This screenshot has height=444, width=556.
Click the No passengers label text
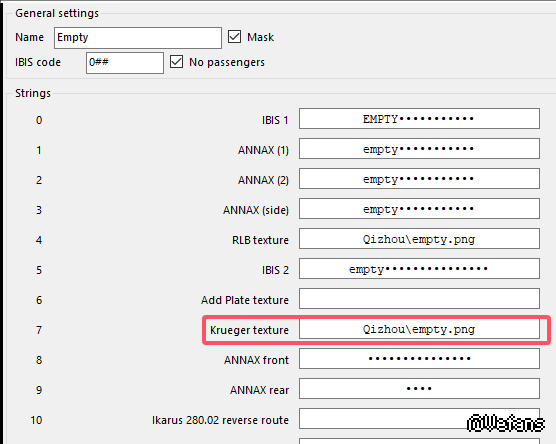[227, 62]
